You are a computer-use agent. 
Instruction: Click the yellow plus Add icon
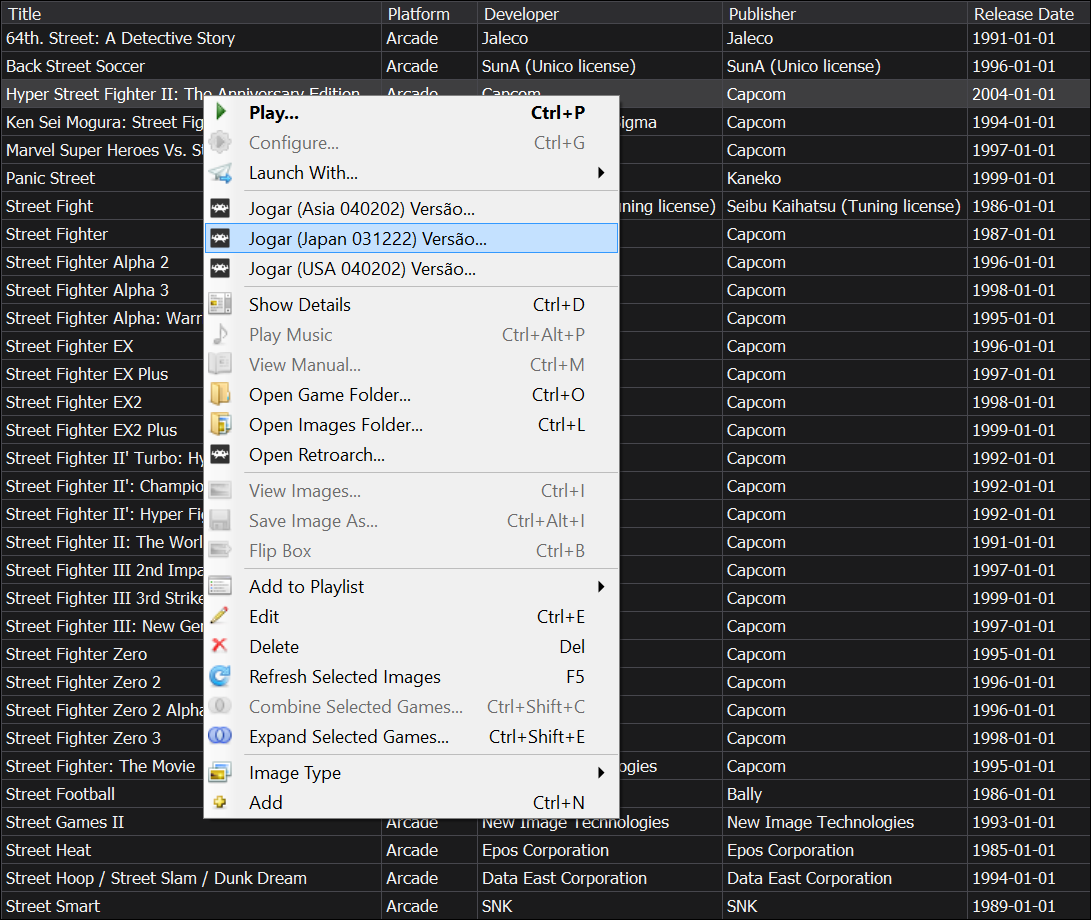[220, 802]
